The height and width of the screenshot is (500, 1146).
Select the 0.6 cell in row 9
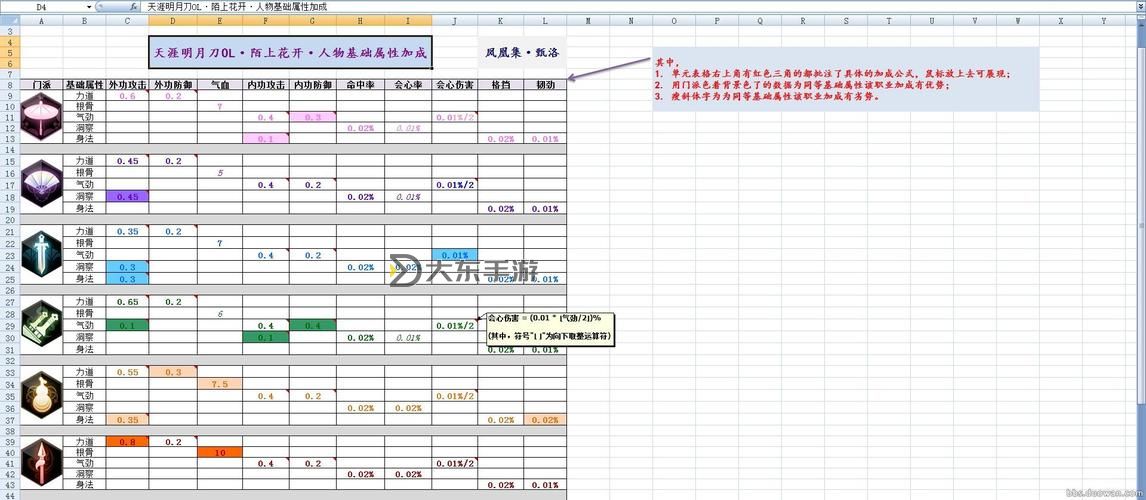(x=127, y=96)
